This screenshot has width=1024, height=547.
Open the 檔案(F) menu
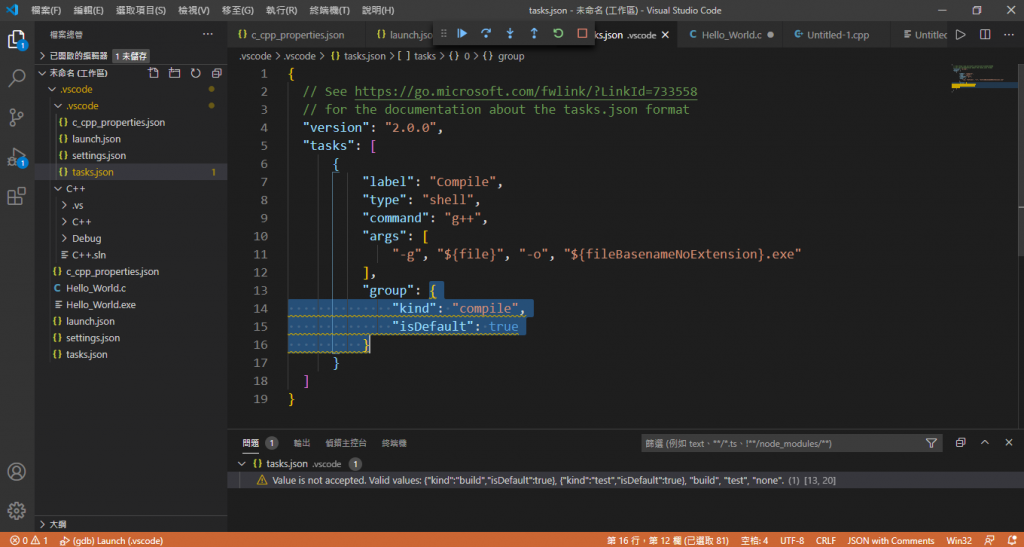point(46,10)
